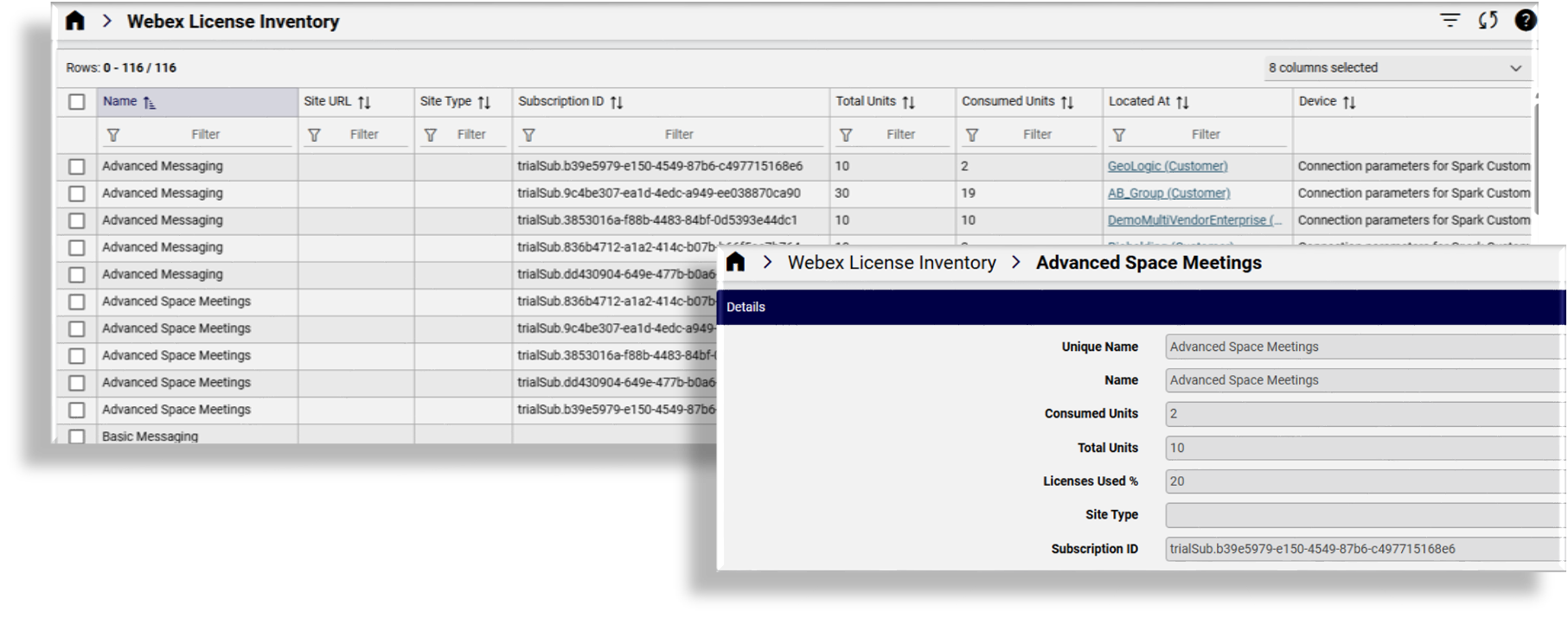Screen dimensions: 1568x618
Task: Sort by Site URL column arrows
Action: (x=364, y=102)
